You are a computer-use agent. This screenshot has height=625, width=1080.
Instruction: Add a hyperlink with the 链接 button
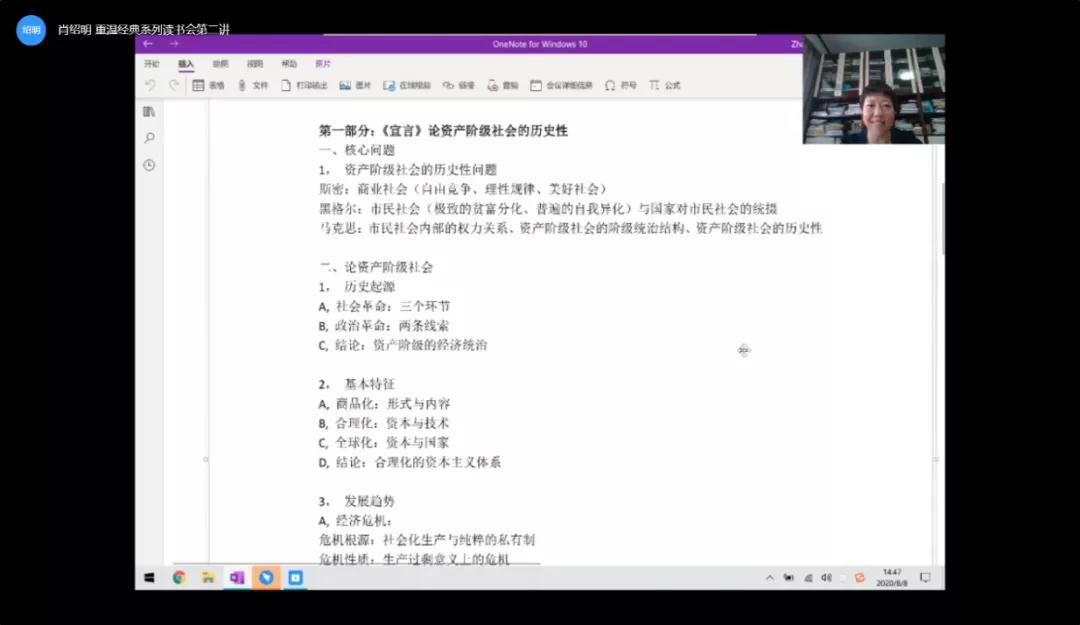coord(458,86)
